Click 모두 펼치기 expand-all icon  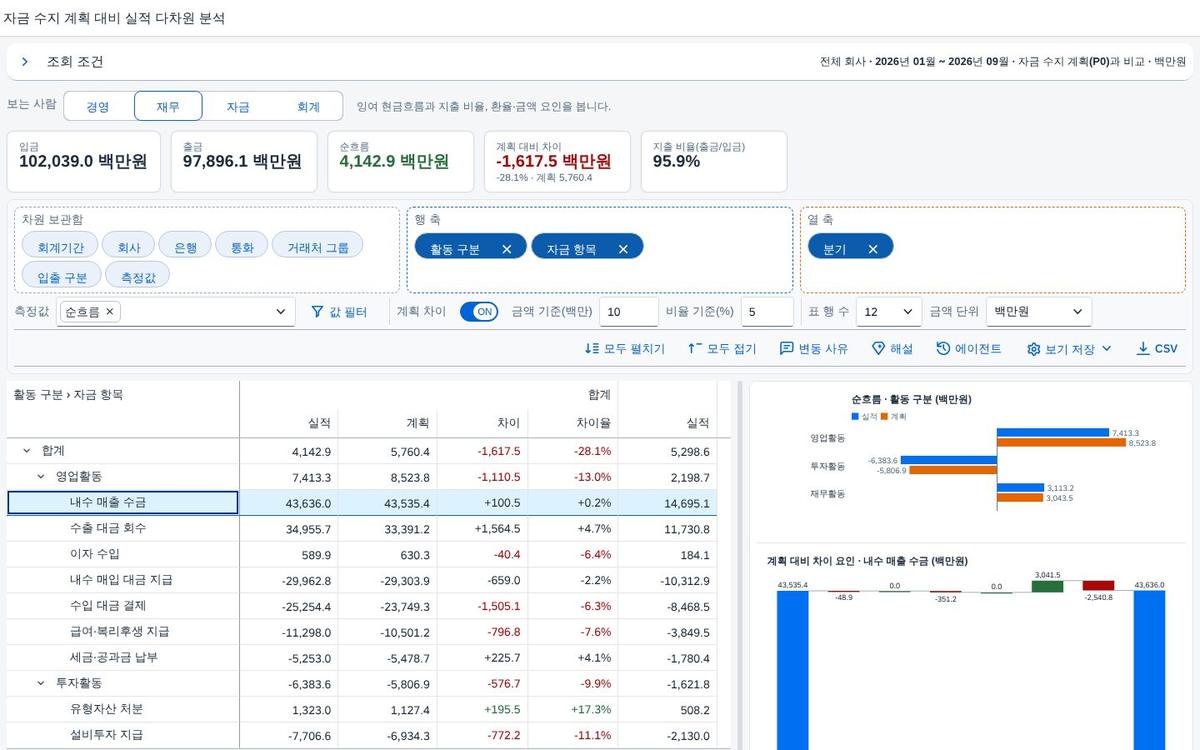click(x=592, y=349)
